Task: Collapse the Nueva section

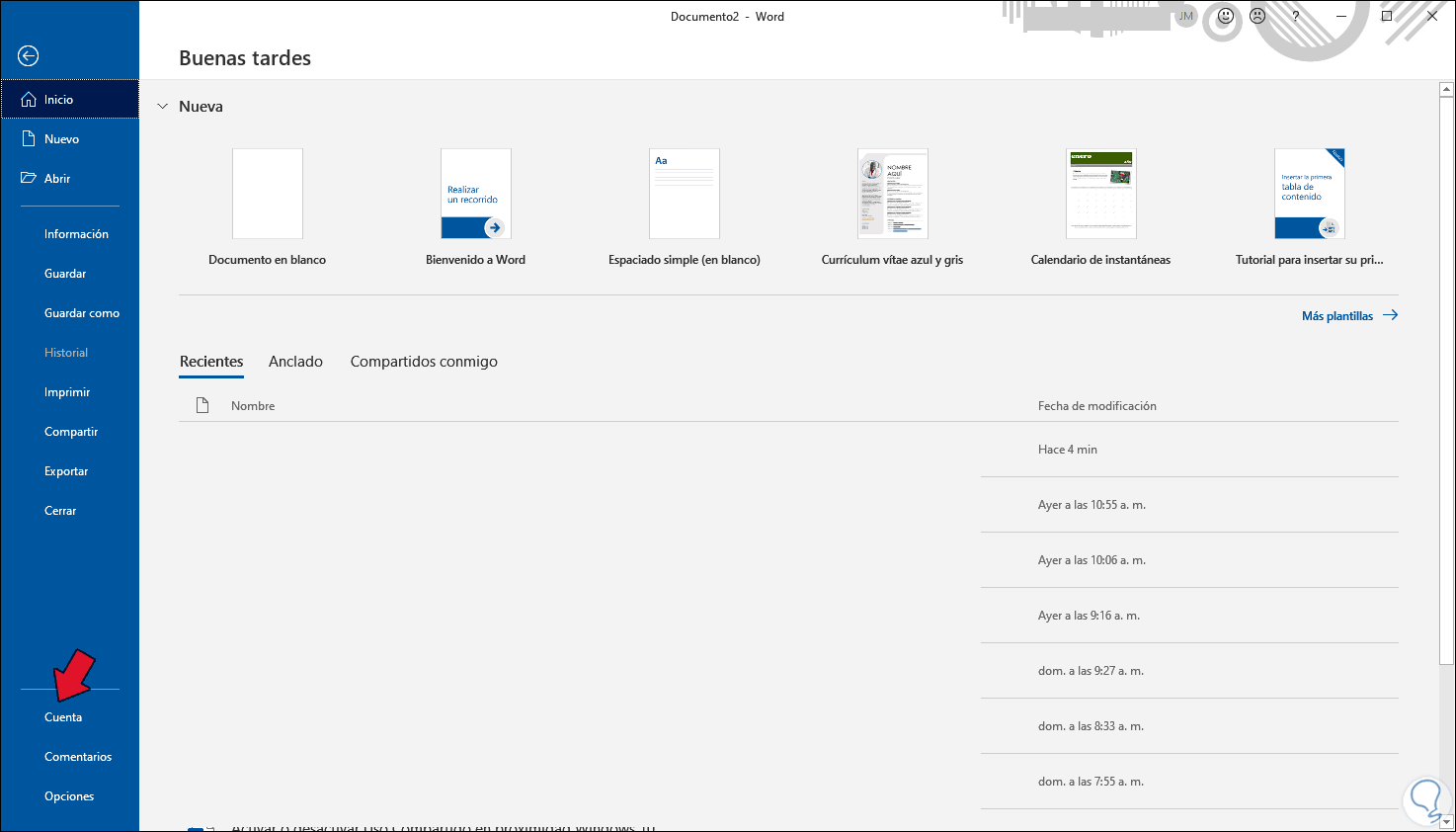Action: 163,107
